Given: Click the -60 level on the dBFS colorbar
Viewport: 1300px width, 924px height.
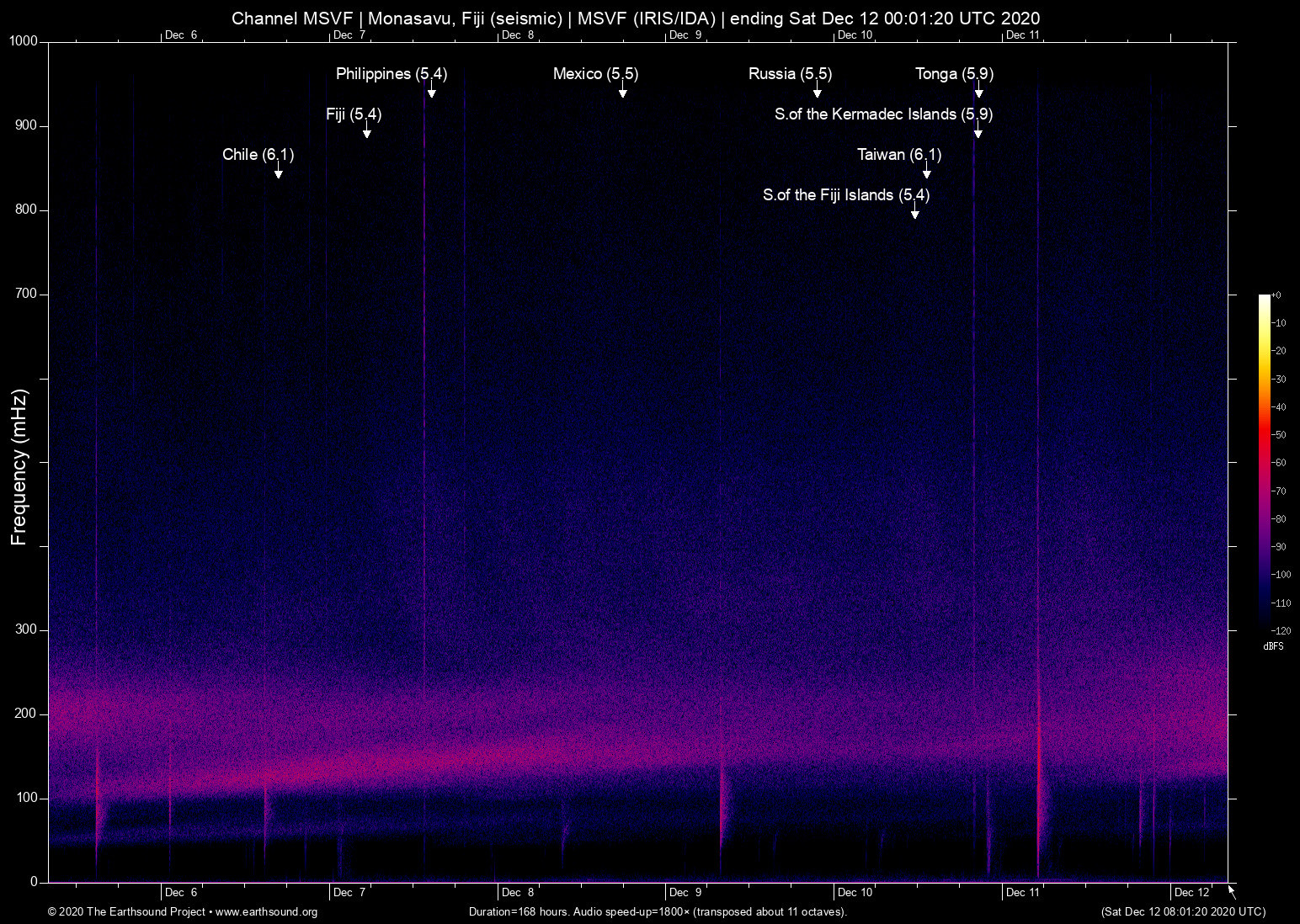Looking at the screenshot, I should click(x=1263, y=462).
